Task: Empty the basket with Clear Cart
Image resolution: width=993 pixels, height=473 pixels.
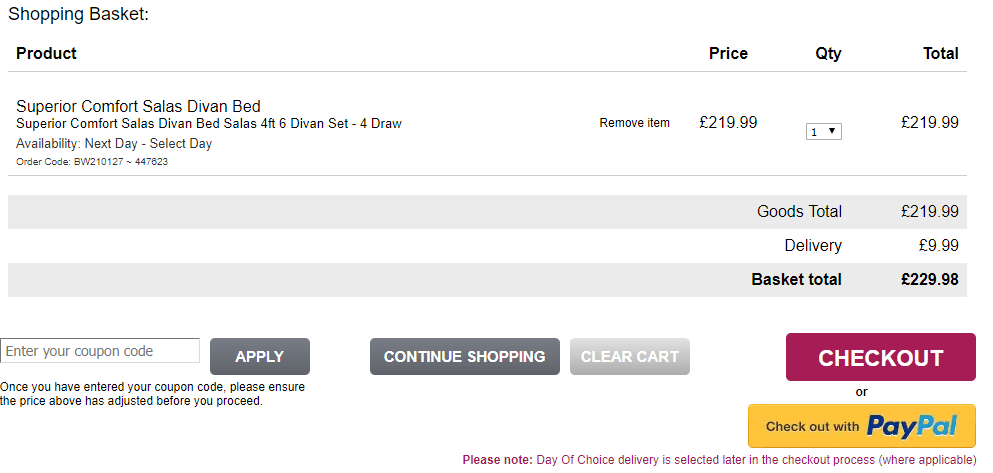Action: (x=629, y=356)
